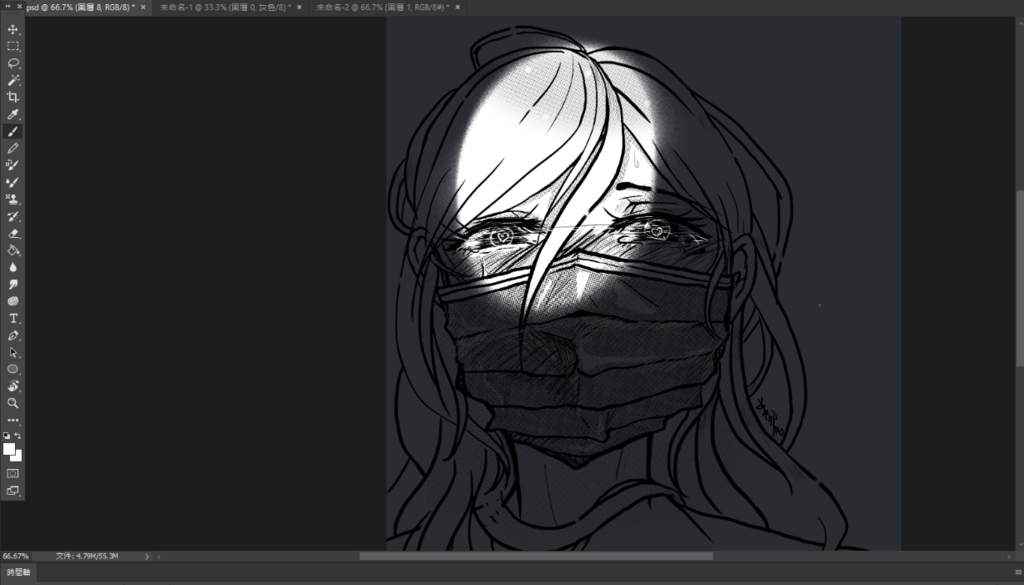Viewport: 1024px width, 585px height.
Task: Select the Rotate View tool
Action: click(12, 387)
